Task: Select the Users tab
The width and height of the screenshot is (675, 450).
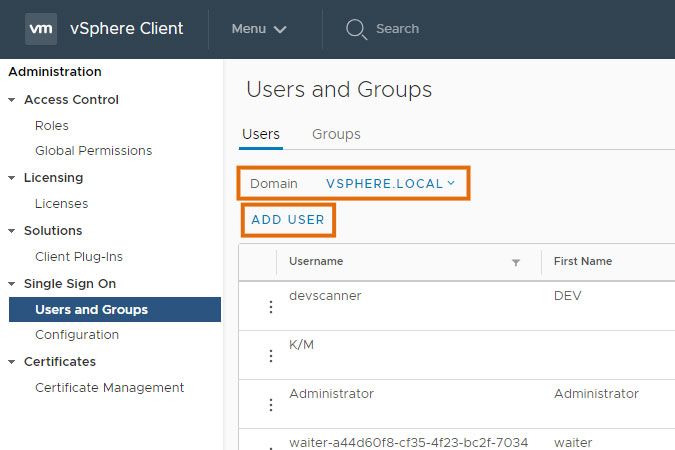Action: pos(261,134)
